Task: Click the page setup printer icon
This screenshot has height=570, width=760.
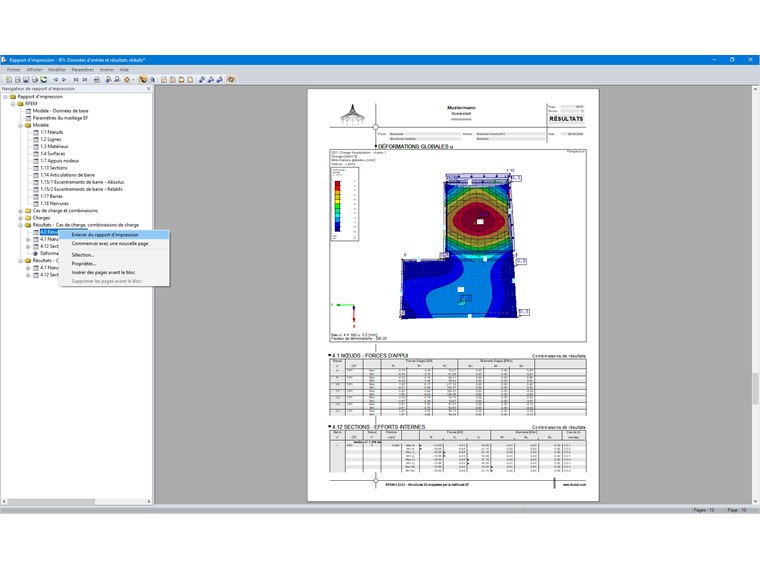Action: click(97, 79)
